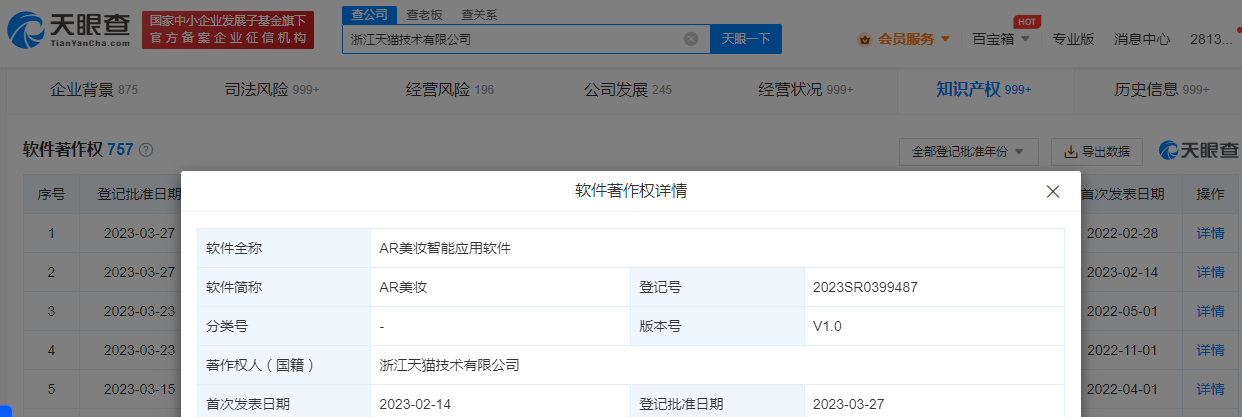Select the 软件简称 value AR美妆
Image resolution: width=1242 pixels, height=417 pixels.
pos(404,287)
